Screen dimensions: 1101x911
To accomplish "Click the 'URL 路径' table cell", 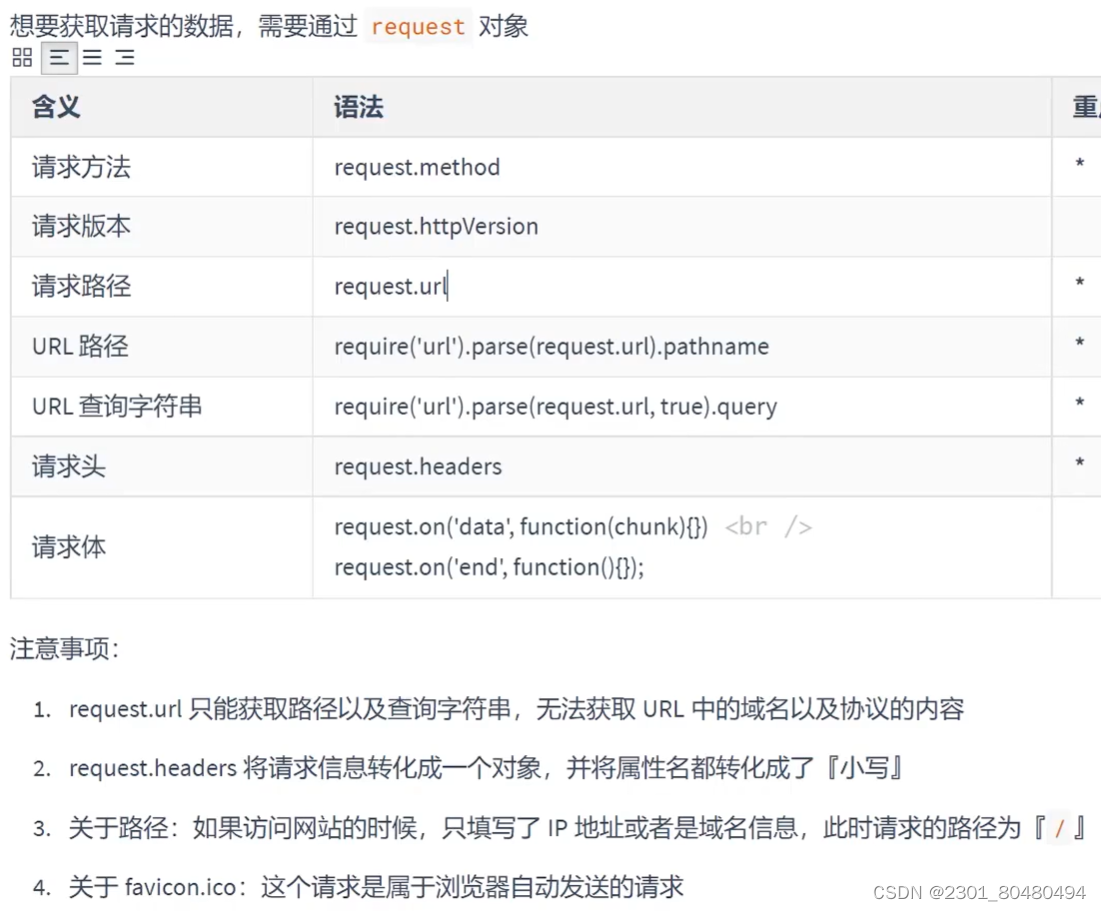I will (161, 346).
